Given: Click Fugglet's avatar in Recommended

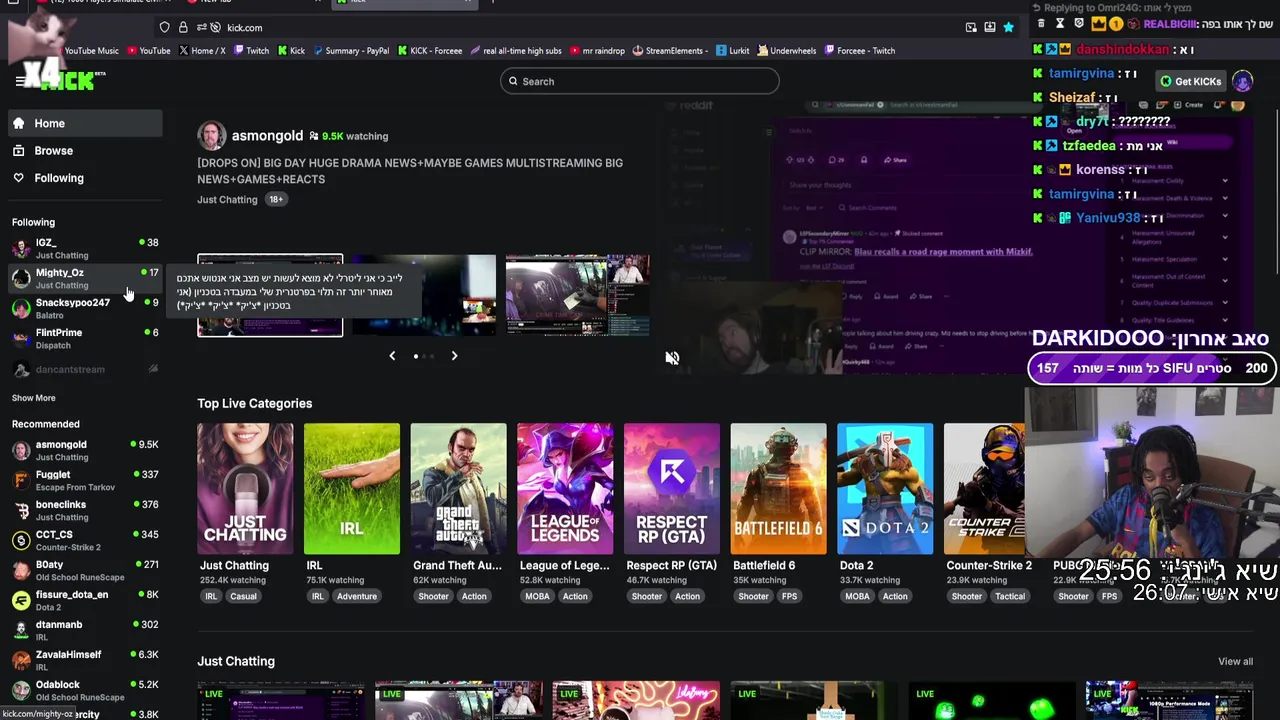Looking at the screenshot, I should (21, 480).
